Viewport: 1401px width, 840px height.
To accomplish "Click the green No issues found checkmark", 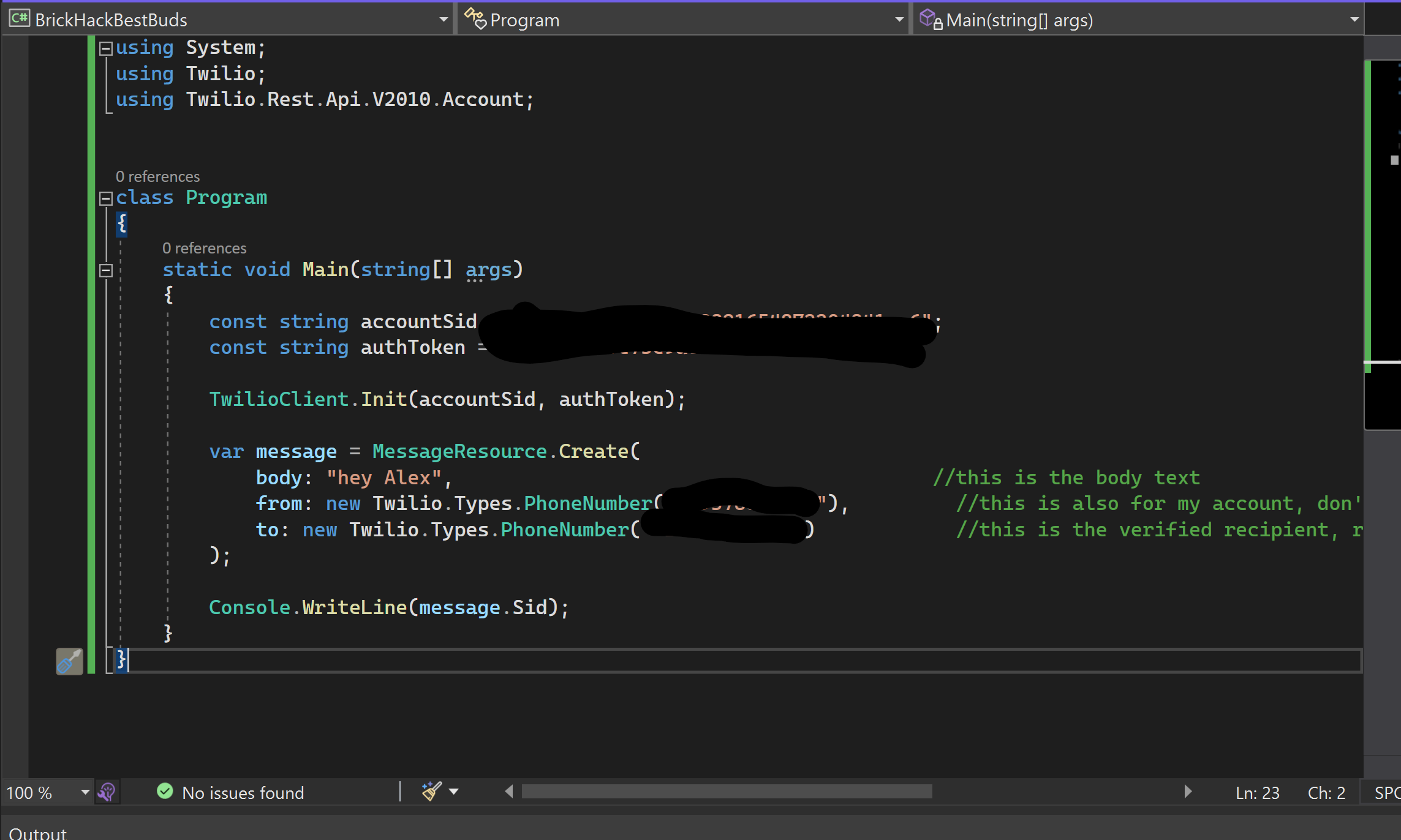I will coord(165,791).
